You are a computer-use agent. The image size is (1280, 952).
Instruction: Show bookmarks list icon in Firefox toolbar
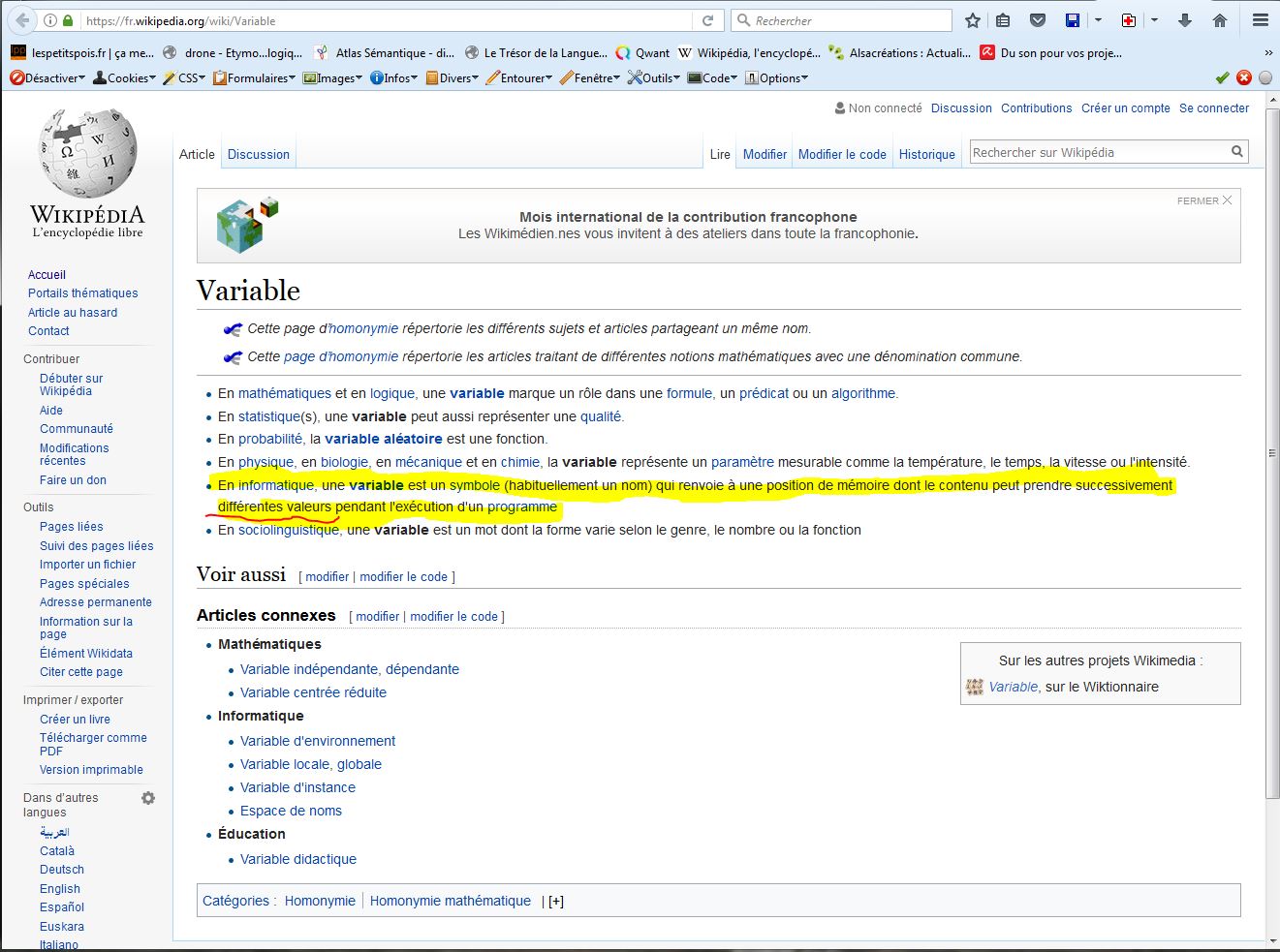[x=1004, y=20]
